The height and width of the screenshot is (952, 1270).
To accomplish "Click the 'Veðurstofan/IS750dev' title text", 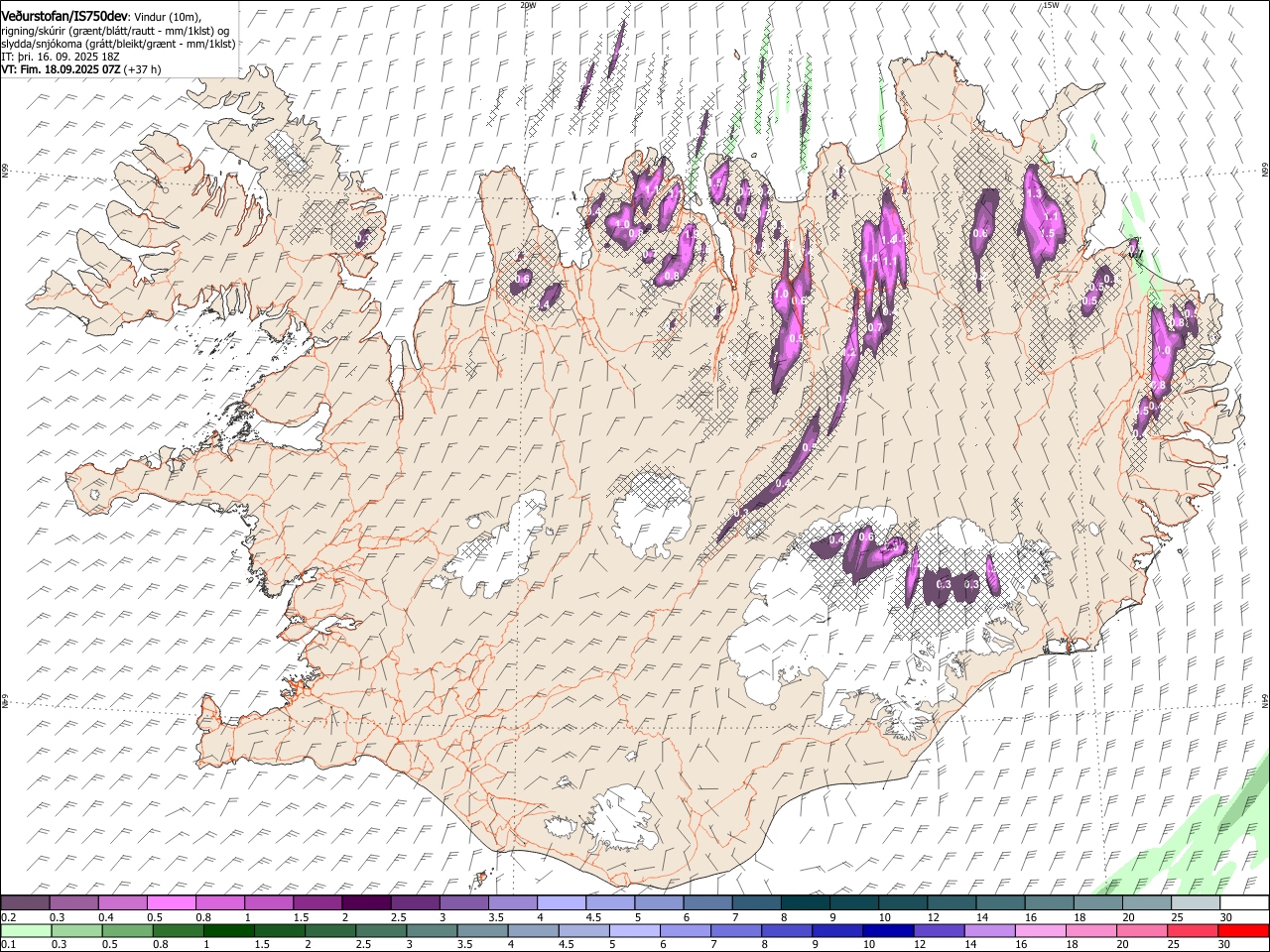I will (x=64, y=16).
